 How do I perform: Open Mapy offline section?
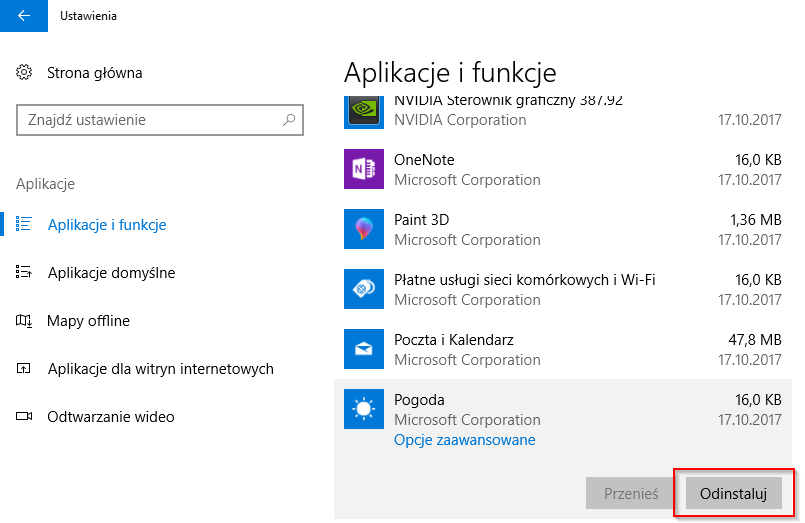coord(88,321)
